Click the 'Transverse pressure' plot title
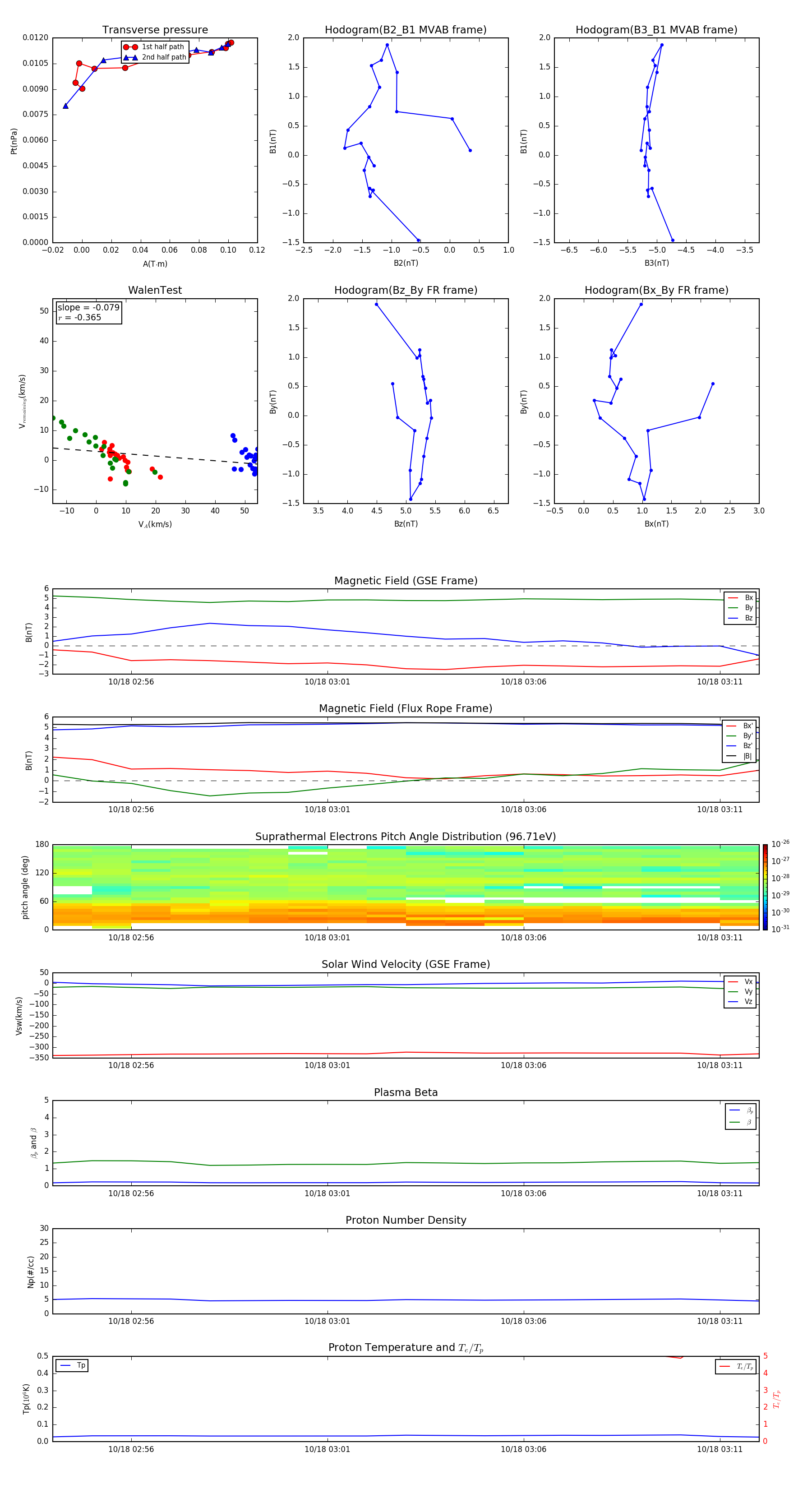This screenshot has height=1489, width=812. (x=155, y=30)
